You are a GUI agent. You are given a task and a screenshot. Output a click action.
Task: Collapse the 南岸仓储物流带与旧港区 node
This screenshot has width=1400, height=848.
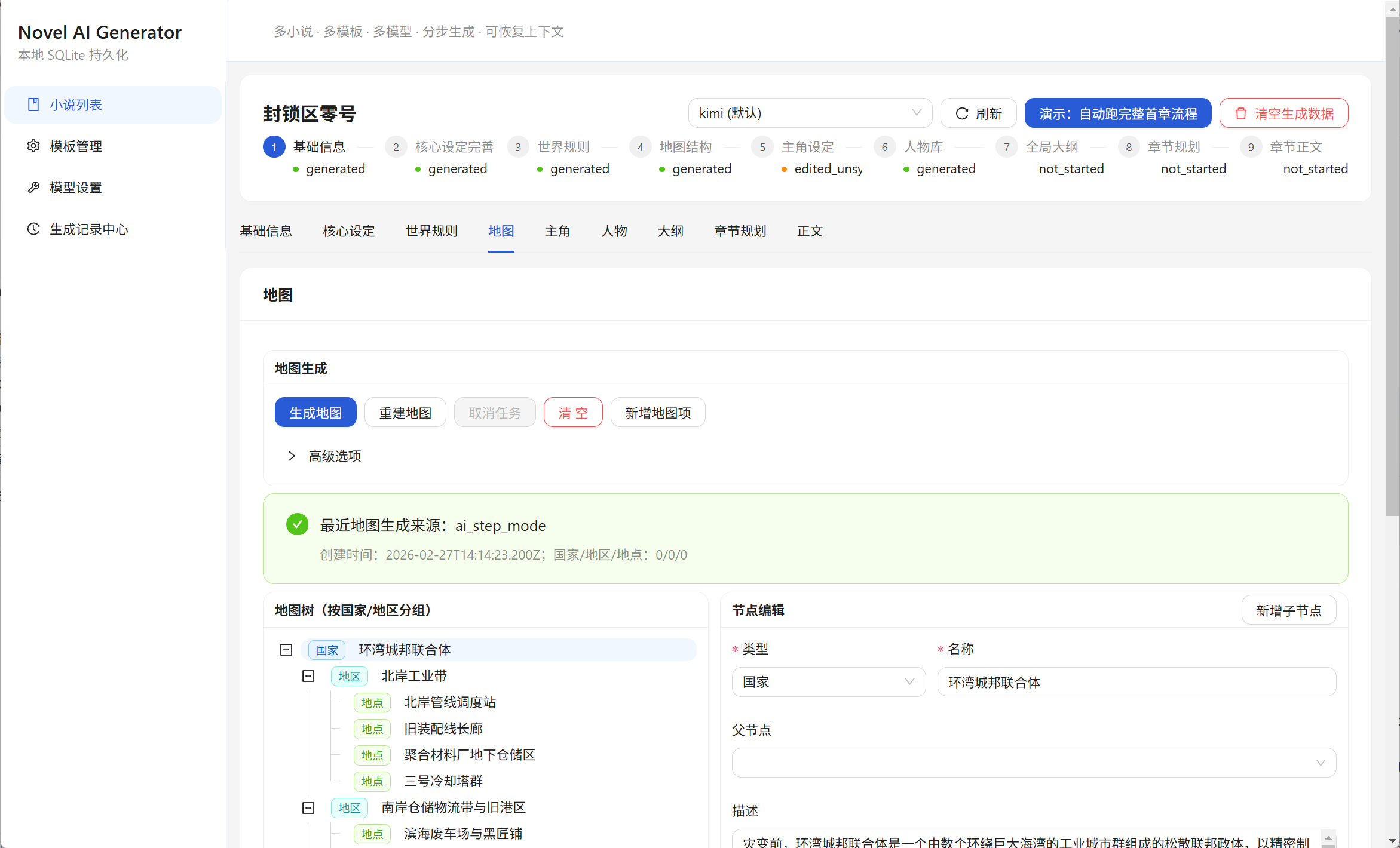click(309, 807)
